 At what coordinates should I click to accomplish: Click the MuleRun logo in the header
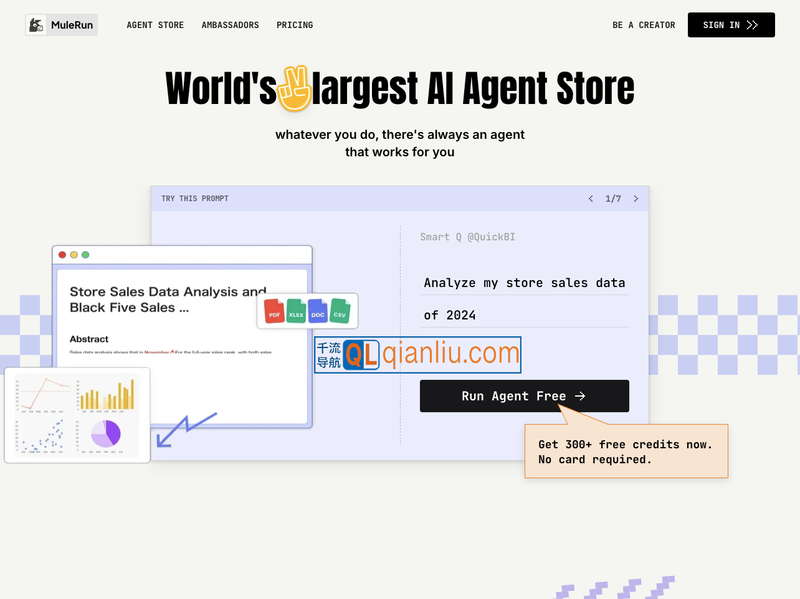tap(62, 25)
